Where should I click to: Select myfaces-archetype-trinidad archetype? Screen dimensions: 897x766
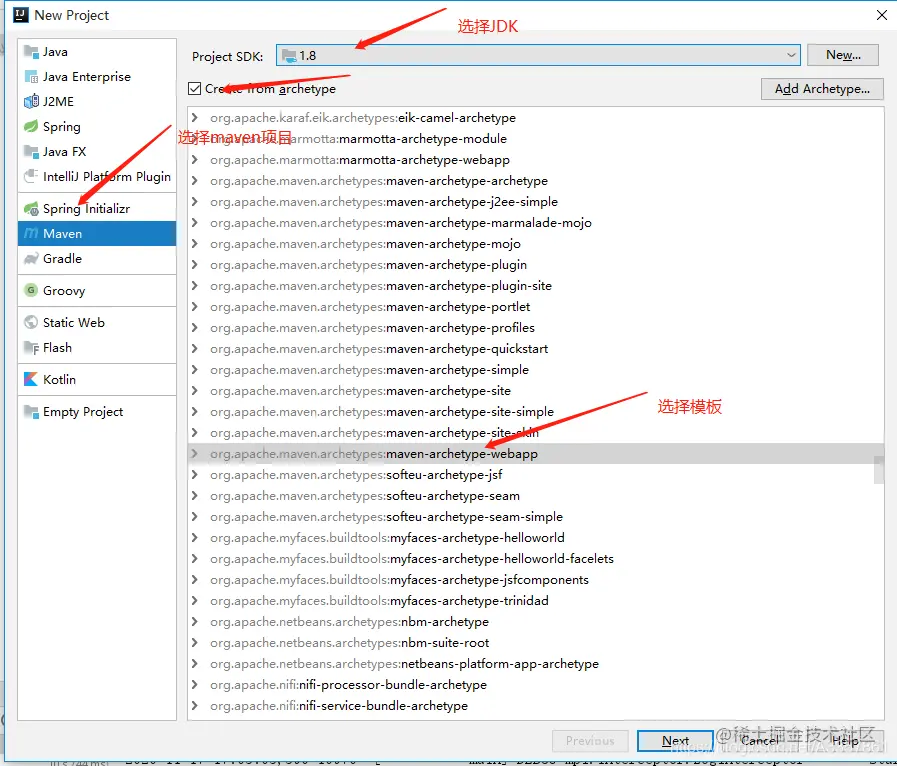[x=536, y=601]
